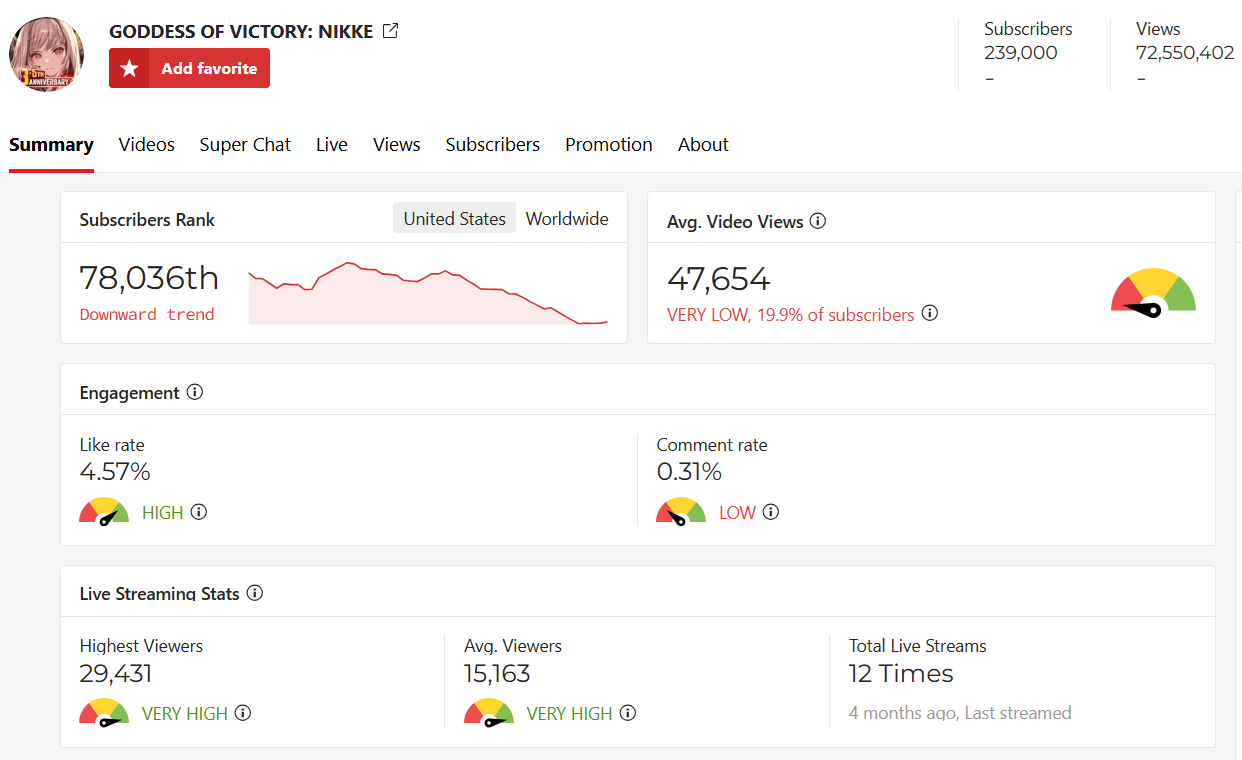The height and width of the screenshot is (760, 1242).
Task: Click GODDESS OF VICTORY: NIKKE channel title
Action: [x=241, y=31]
